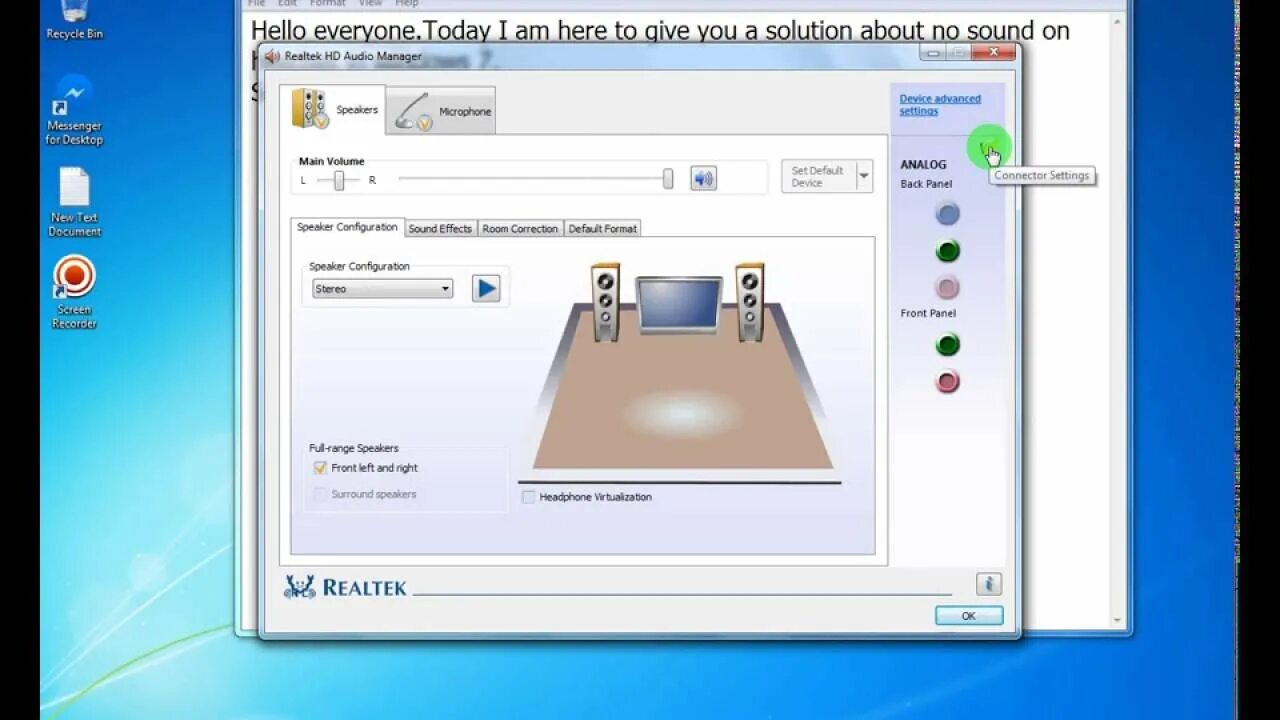The height and width of the screenshot is (720, 1280).
Task: Click the 'Hello everyone' text line in editor
Action: pyautogui.click(x=660, y=30)
